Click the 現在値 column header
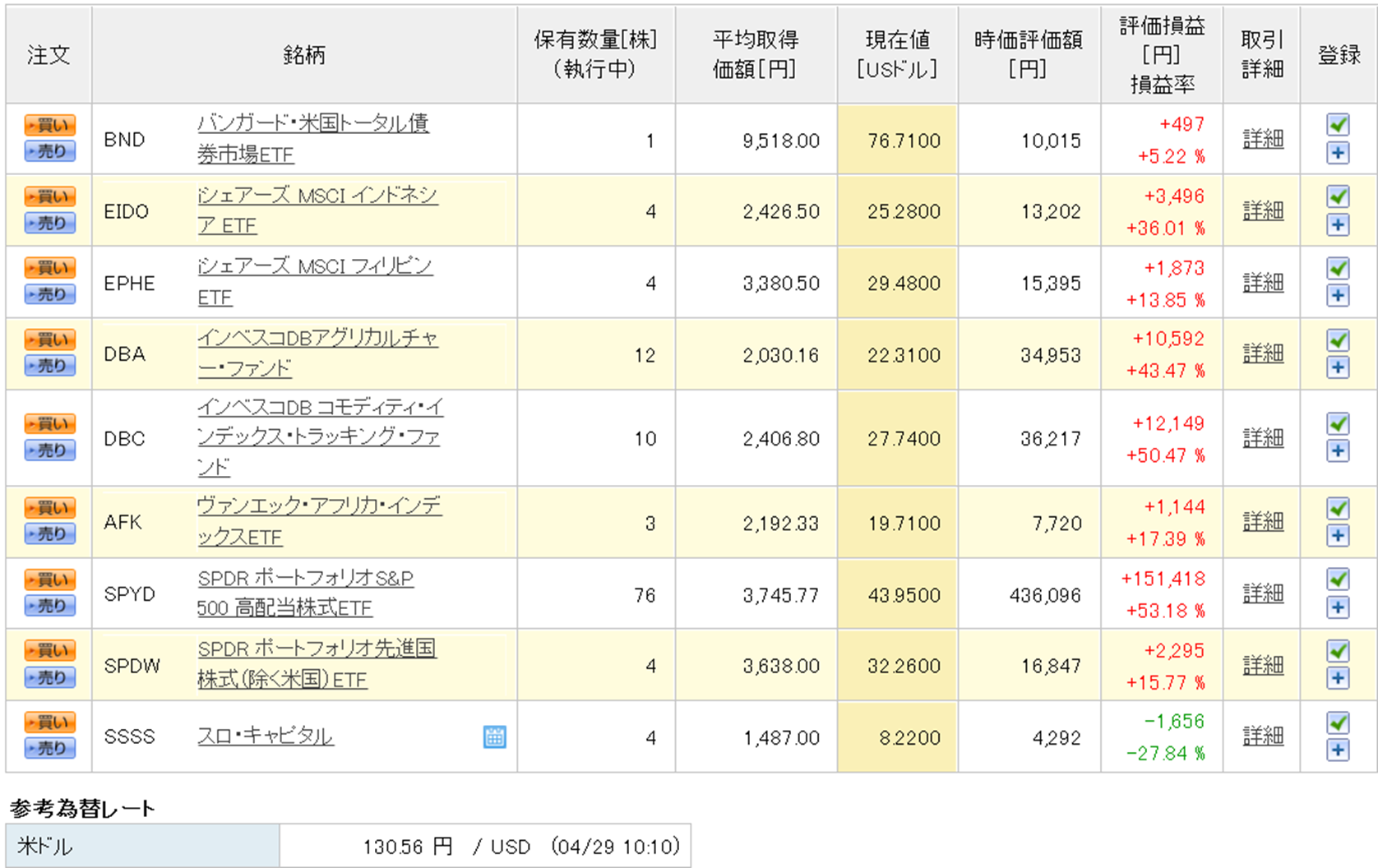 click(897, 54)
